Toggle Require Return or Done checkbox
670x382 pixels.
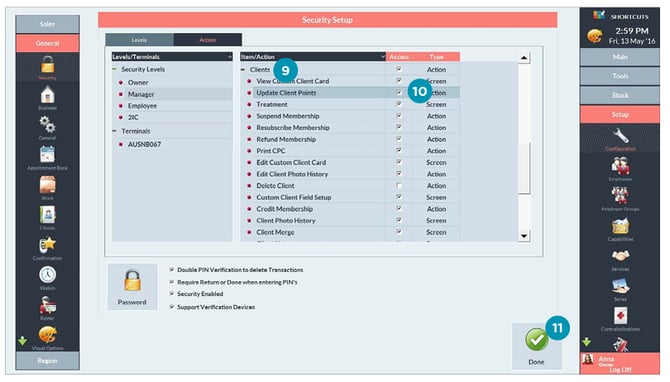pos(172,282)
